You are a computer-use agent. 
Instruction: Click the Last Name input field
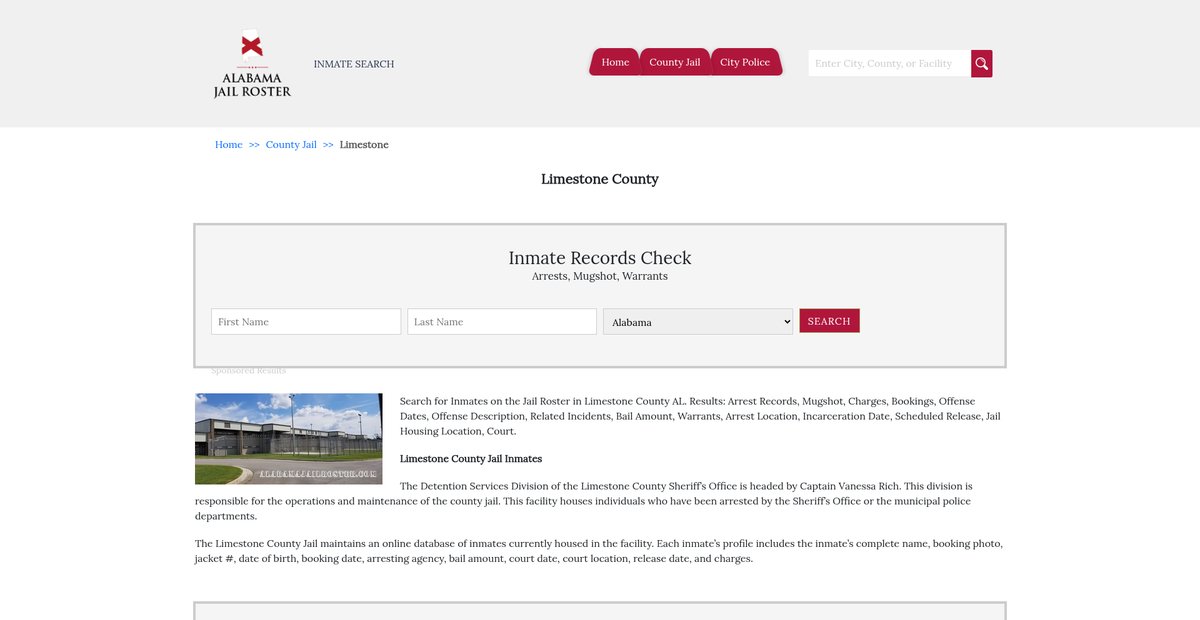coord(502,322)
